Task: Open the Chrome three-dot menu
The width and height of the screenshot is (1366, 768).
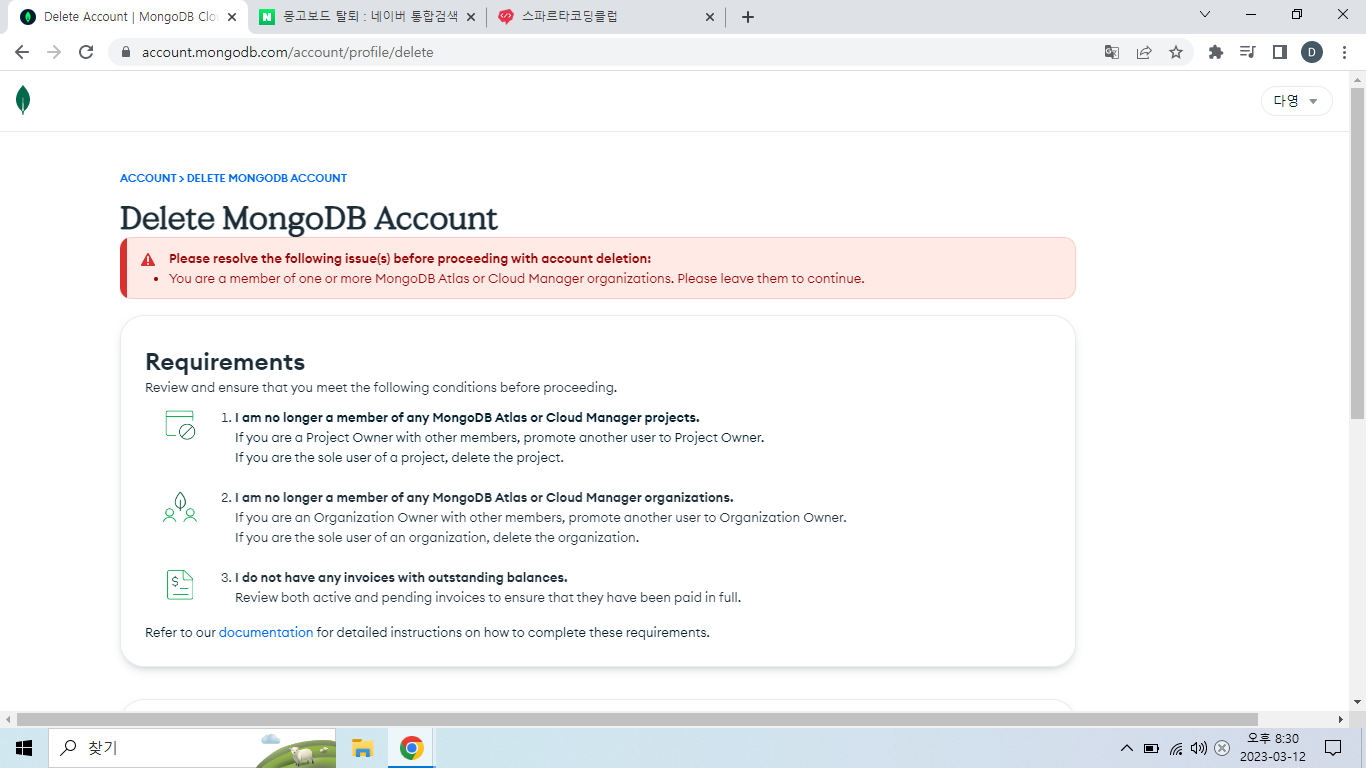Action: [1345, 52]
